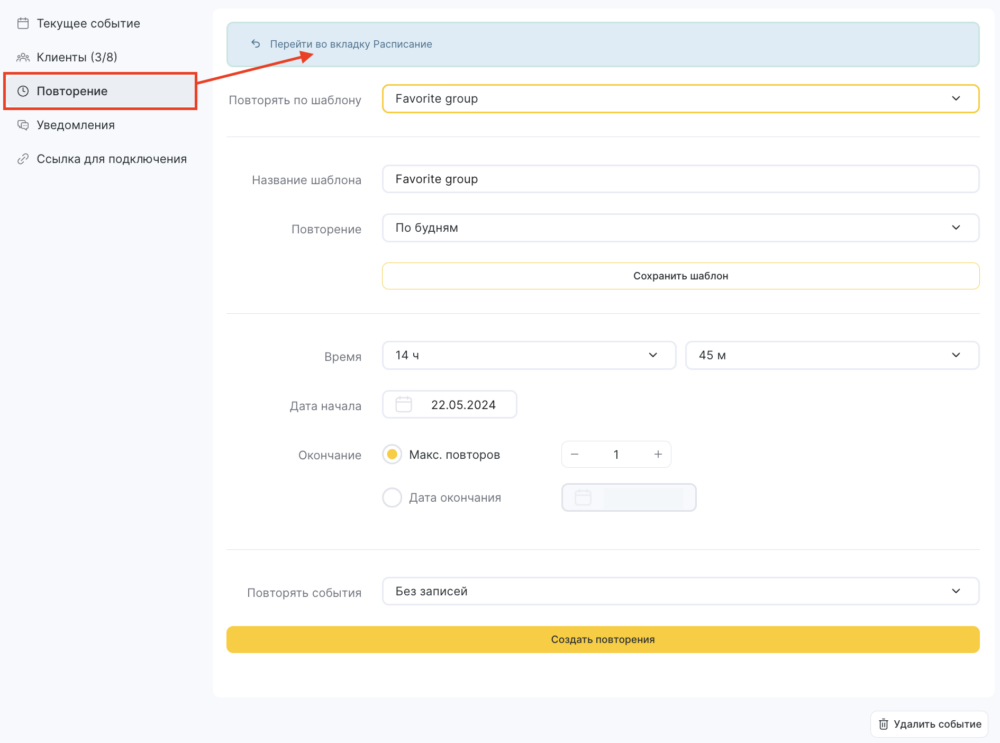The width and height of the screenshot is (1000, 743).
Task: Click the back arrow icon in the schedule banner
Action: (256, 44)
